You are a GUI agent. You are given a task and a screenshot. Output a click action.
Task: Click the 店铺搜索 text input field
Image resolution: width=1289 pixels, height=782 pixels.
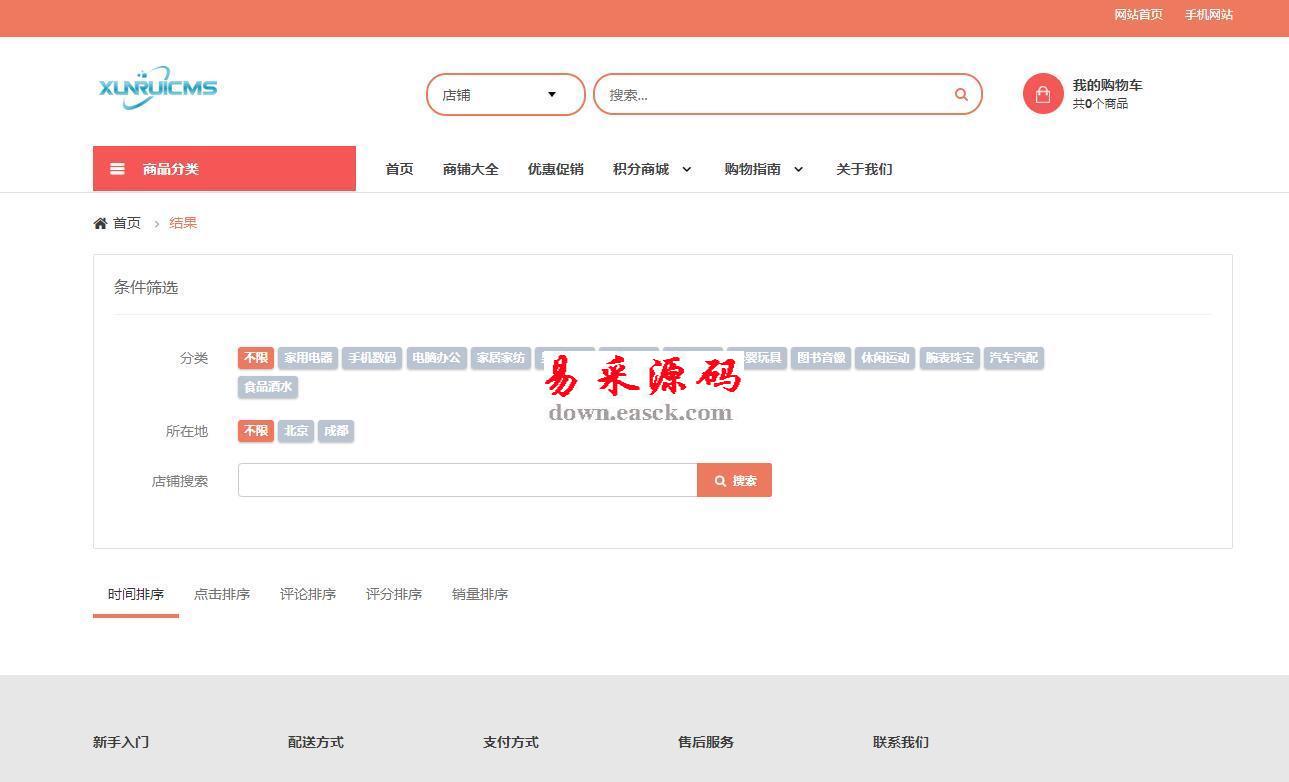coord(467,480)
